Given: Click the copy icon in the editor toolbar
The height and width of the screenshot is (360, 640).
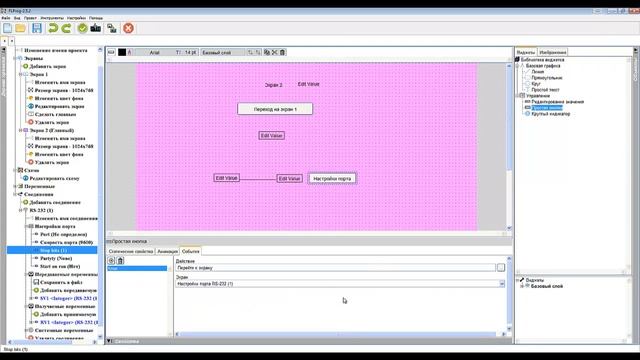Looking at the screenshot, I should [267, 52].
